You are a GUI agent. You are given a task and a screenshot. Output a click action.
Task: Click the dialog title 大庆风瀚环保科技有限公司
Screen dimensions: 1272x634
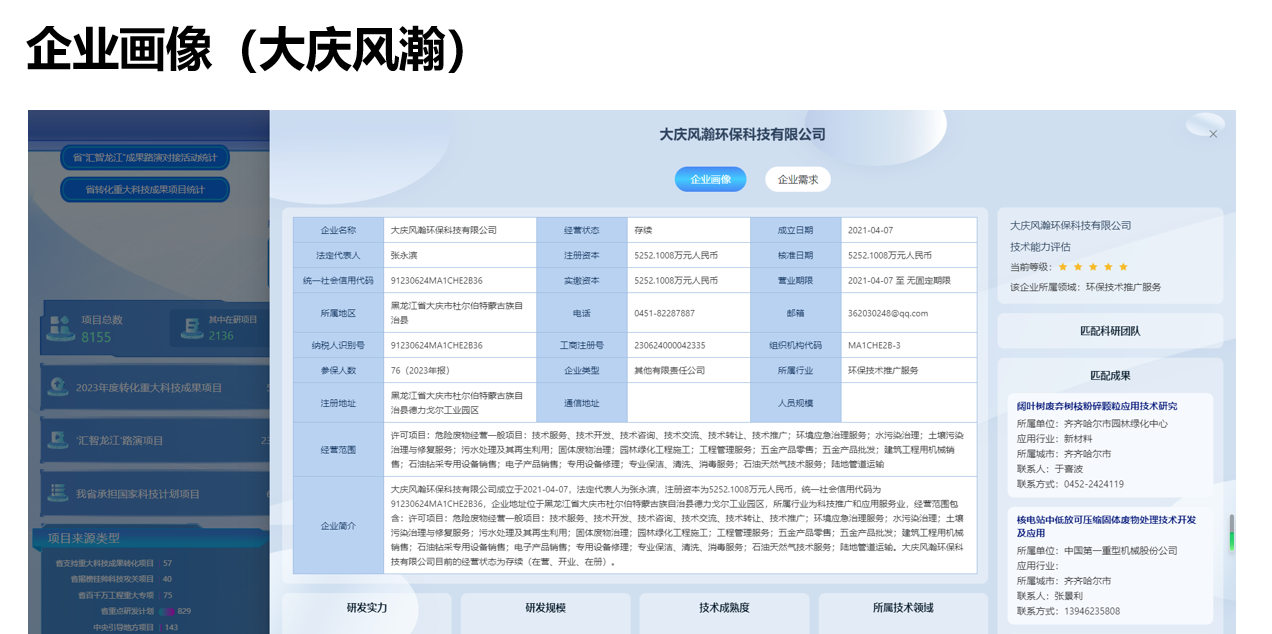tap(742, 134)
